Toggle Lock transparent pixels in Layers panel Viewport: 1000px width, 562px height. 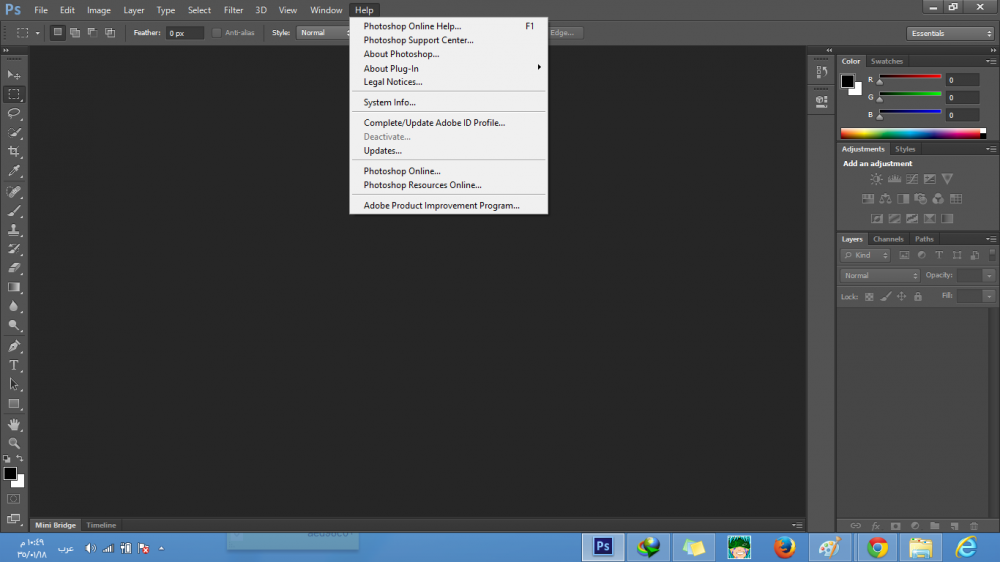point(869,297)
